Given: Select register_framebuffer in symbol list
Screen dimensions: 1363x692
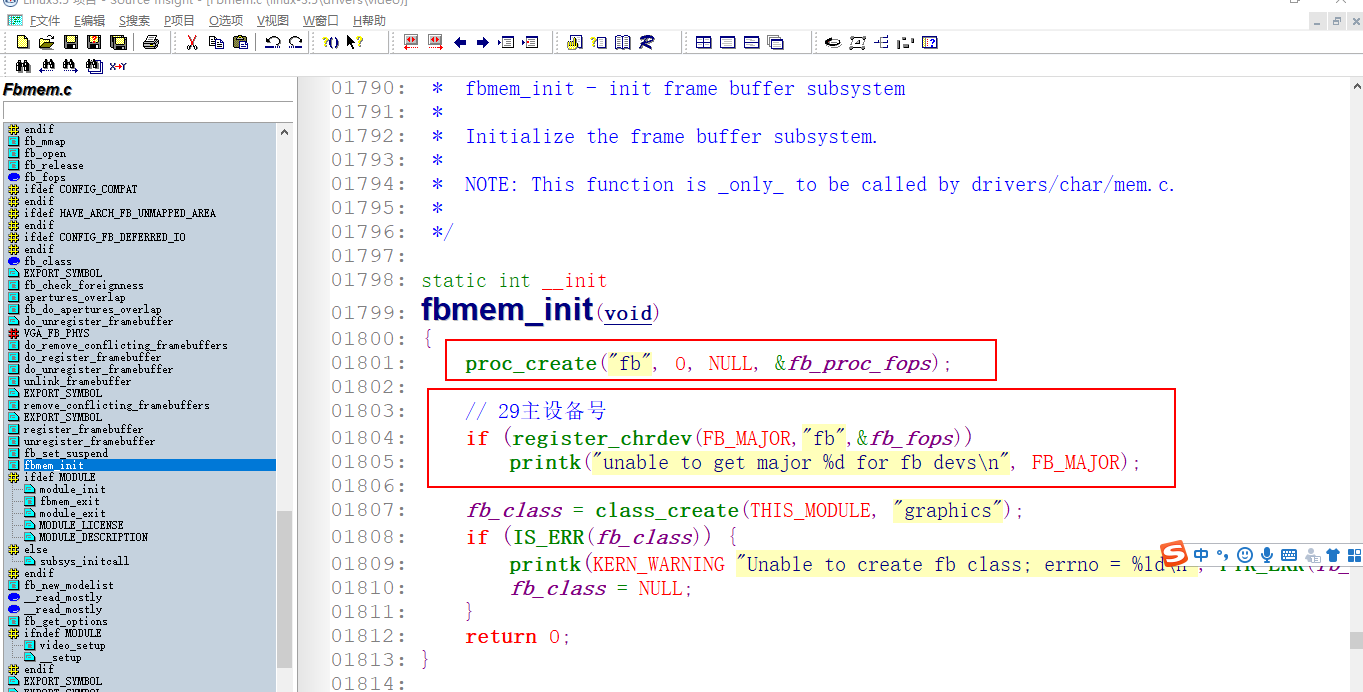Looking at the screenshot, I should click(x=83, y=429).
